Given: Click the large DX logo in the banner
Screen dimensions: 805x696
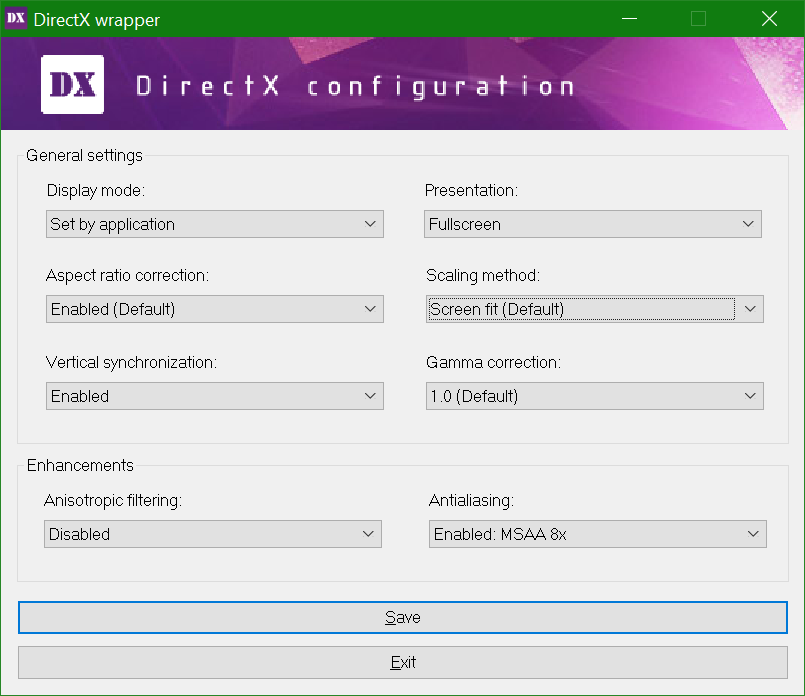Looking at the screenshot, I should pyautogui.click(x=72, y=84).
